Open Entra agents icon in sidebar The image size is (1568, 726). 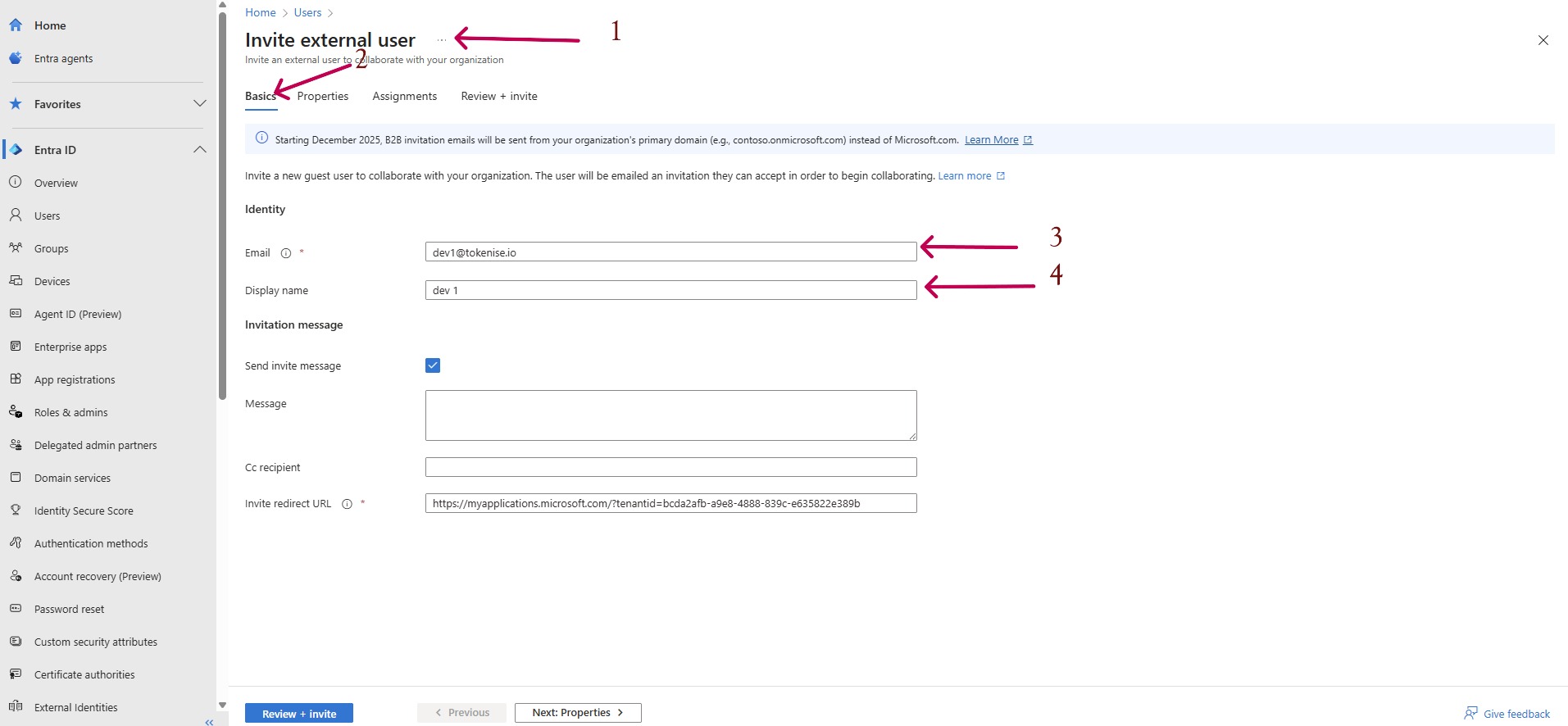pos(16,58)
